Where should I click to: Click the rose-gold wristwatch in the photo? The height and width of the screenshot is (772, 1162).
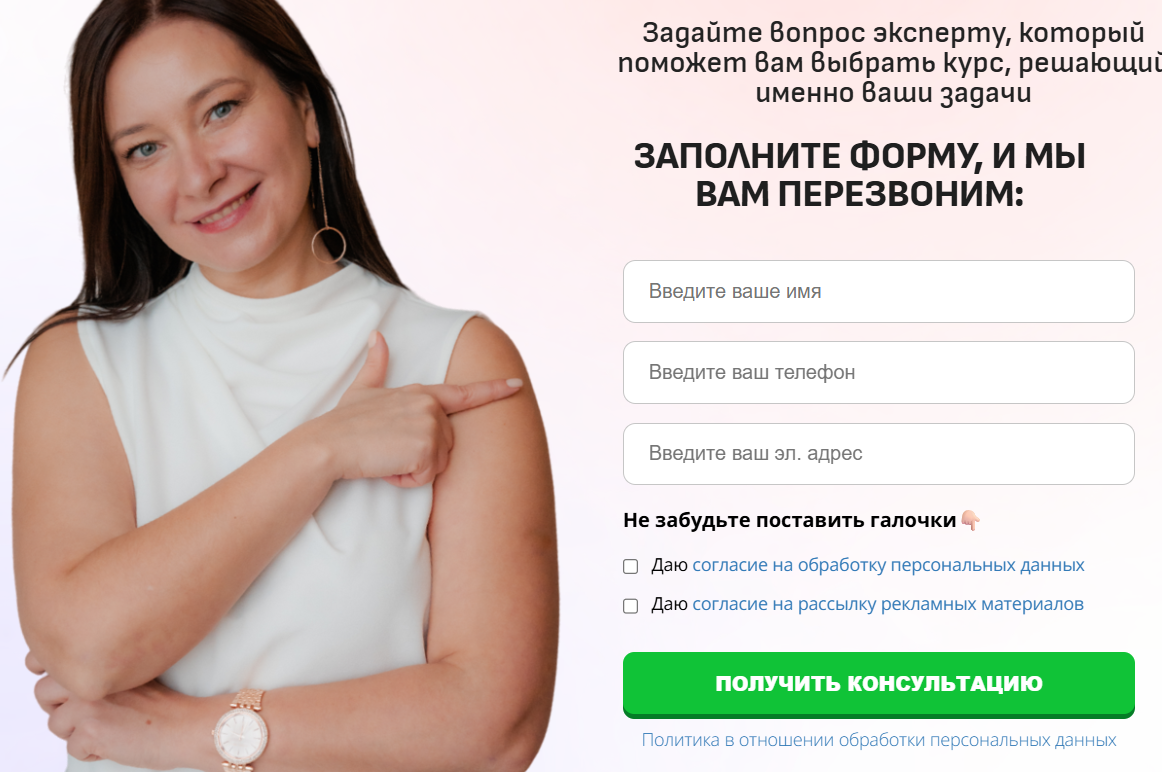click(x=242, y=729)
